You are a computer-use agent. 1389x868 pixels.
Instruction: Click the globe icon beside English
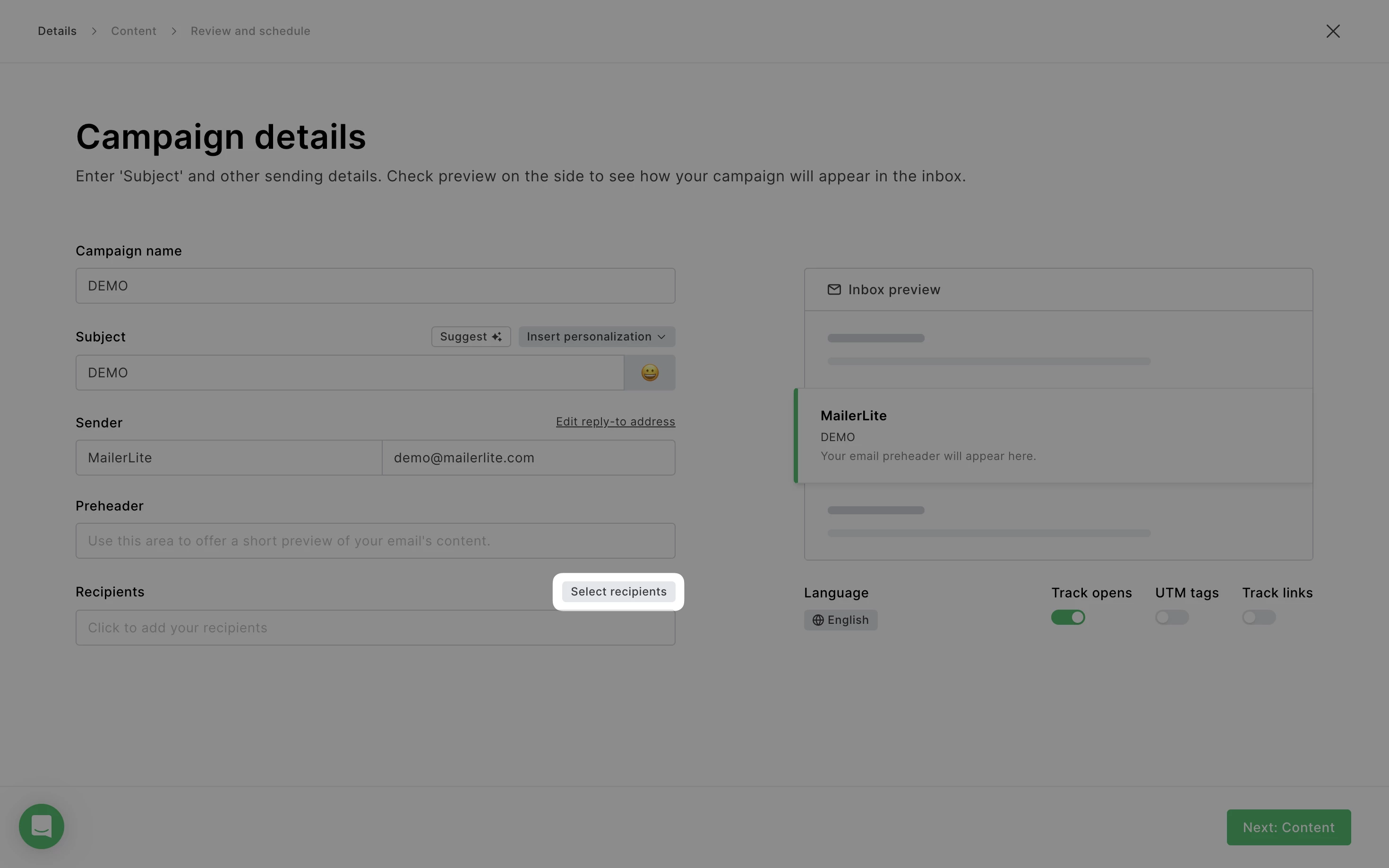click(818, 620)
